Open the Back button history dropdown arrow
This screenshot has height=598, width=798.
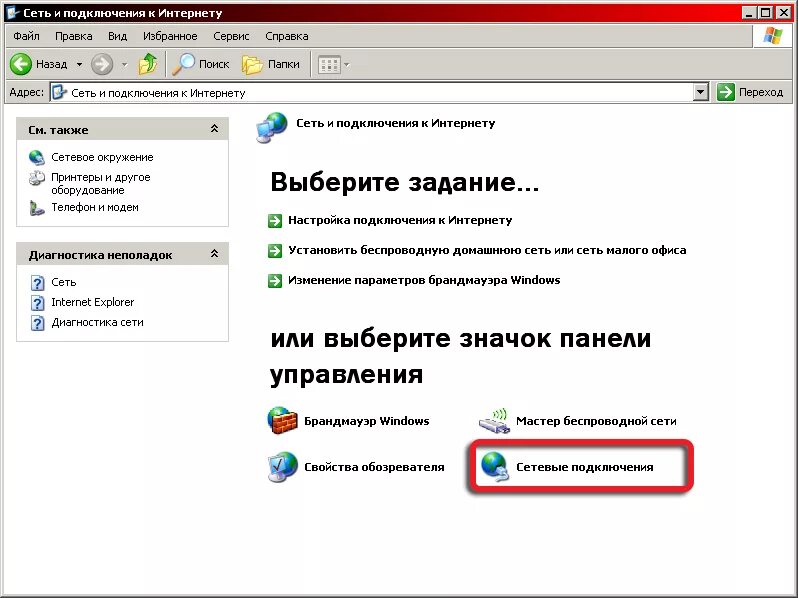point(79,65)
